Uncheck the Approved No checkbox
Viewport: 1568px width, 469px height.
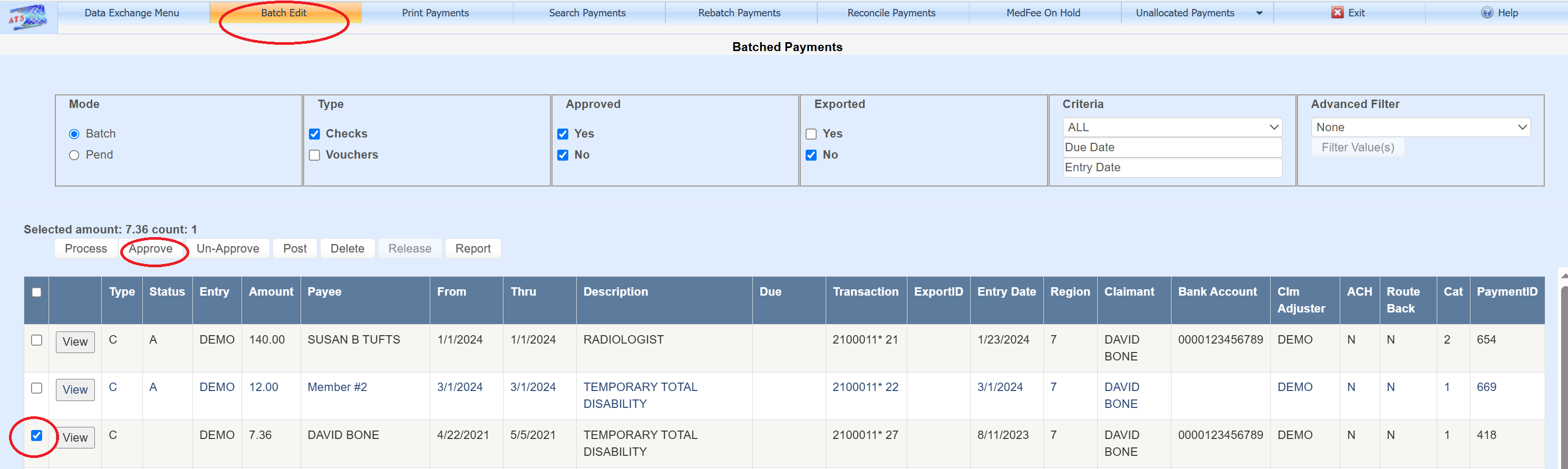pyautogui.click(x=563, y=155)
